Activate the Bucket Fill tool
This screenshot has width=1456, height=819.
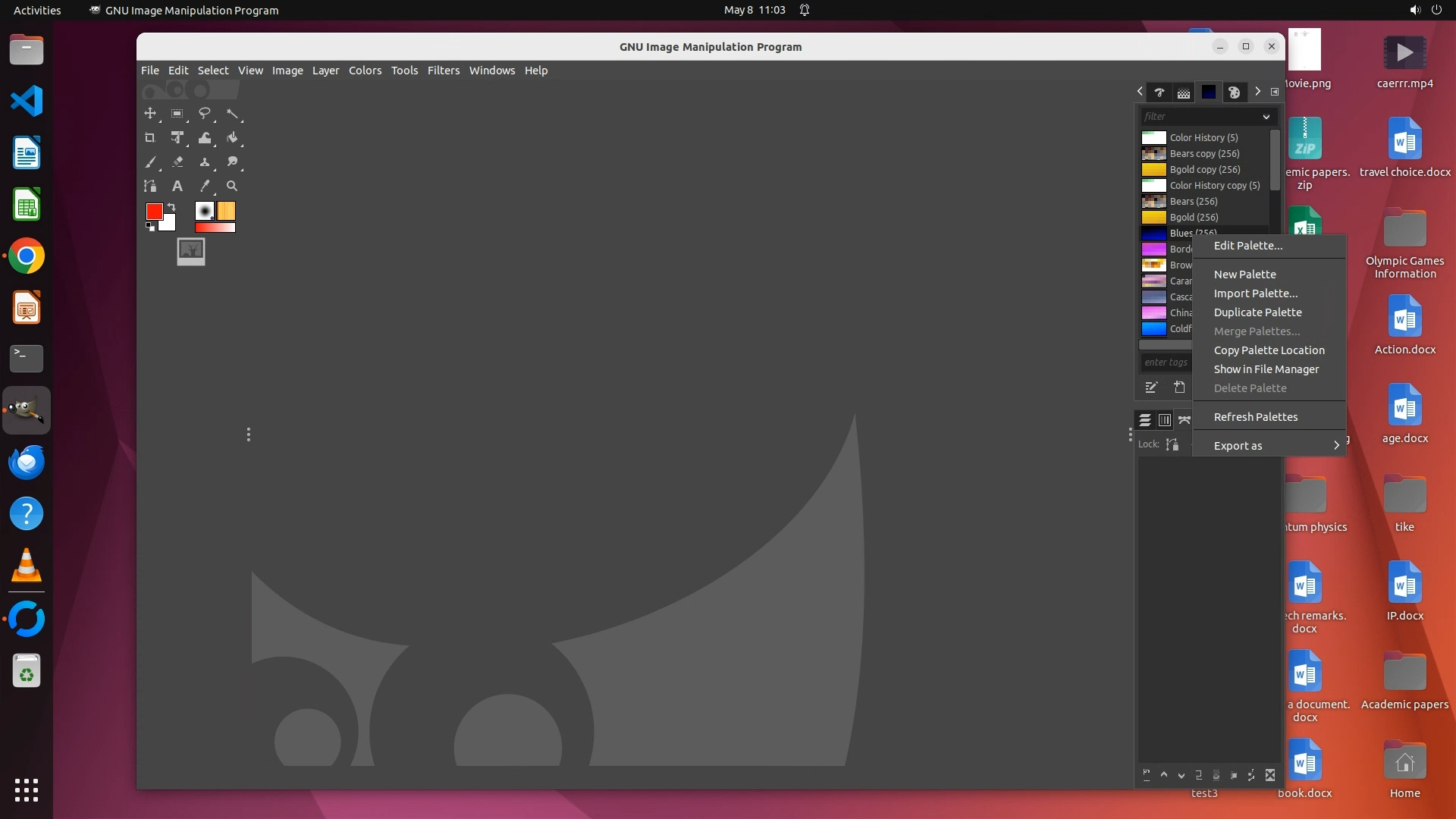tap(232, 138)
